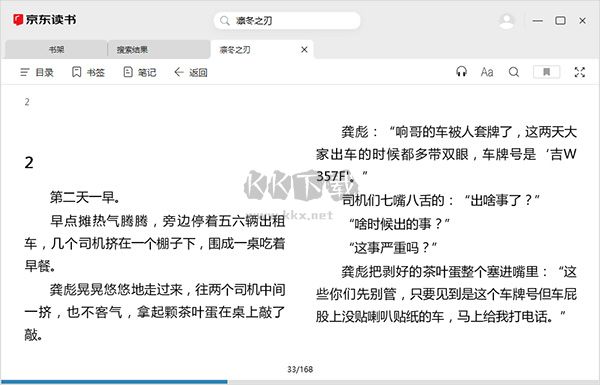Click the line "啥时候出的事？"
This screenshot has width=600, height=385.
pyautogui.click(x=399, y=224)
